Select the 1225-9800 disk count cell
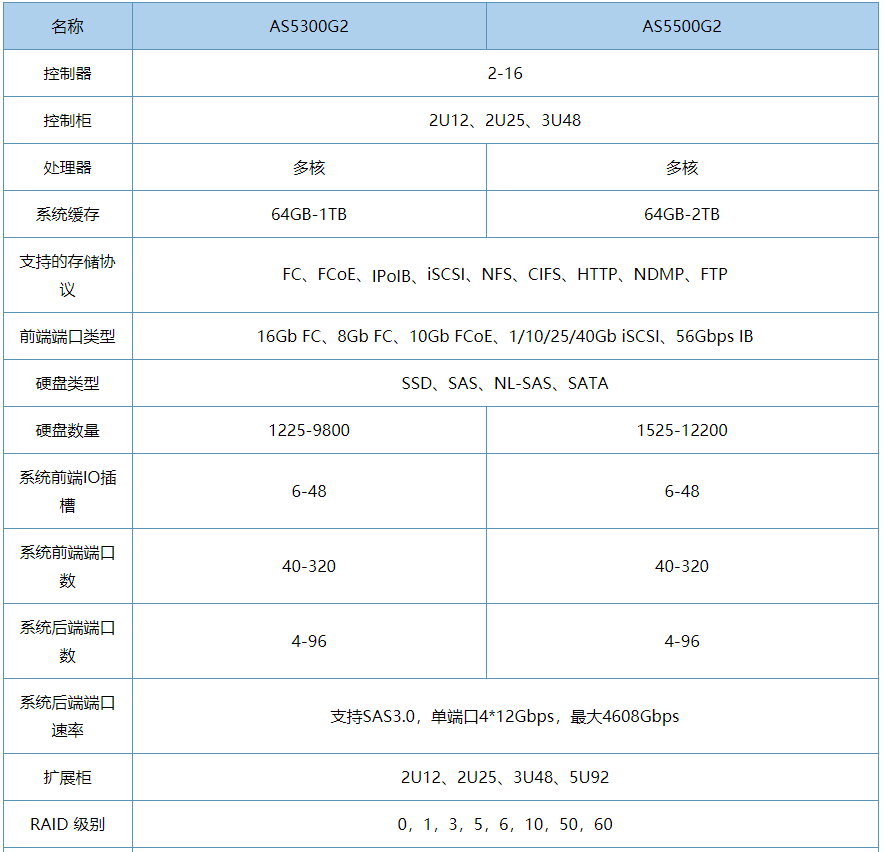Viewport: 885px width, 852px height. coord(308,430)
